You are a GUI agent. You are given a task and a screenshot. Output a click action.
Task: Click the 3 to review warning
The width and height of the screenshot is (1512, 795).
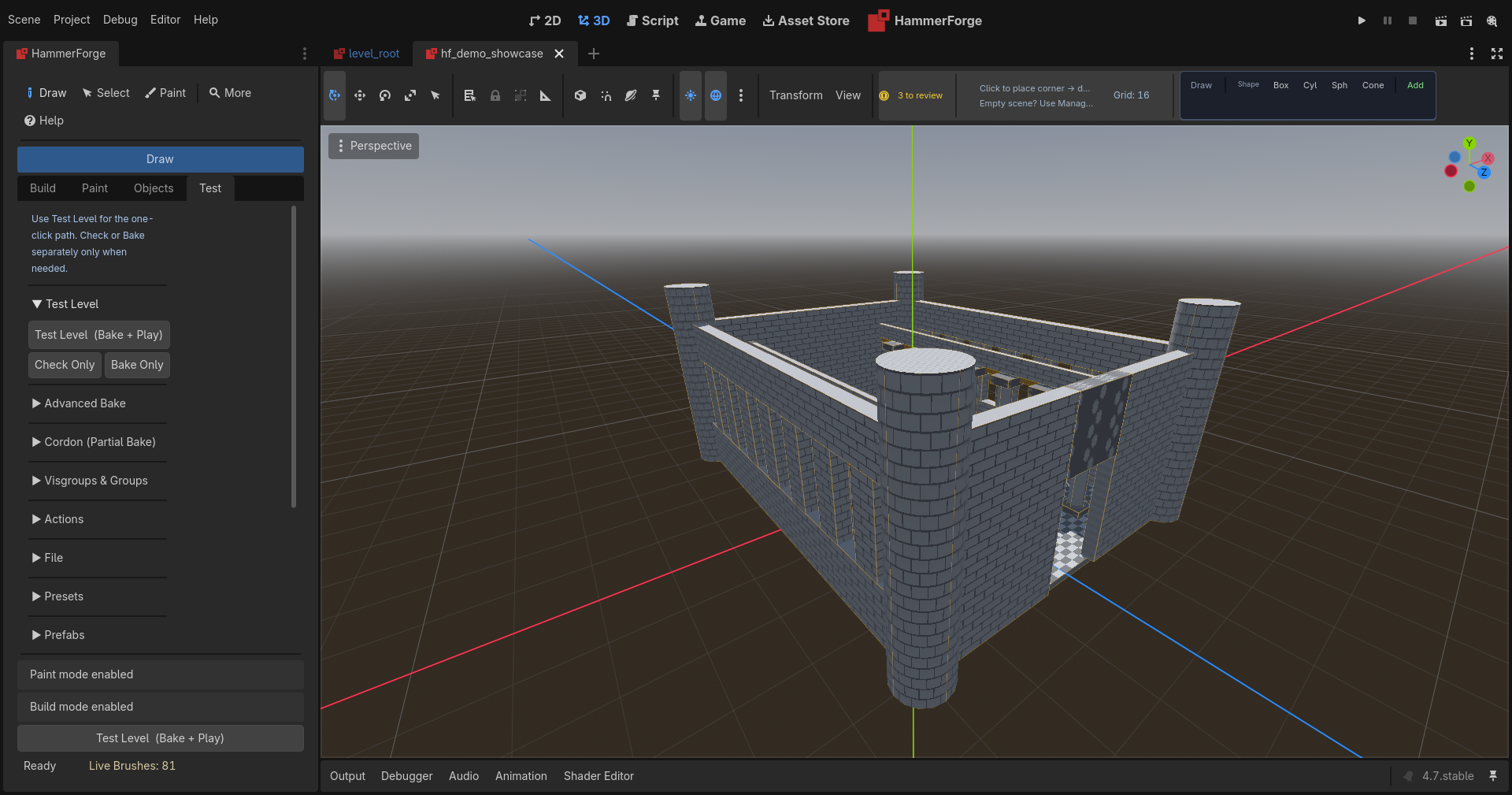point(911,95)
